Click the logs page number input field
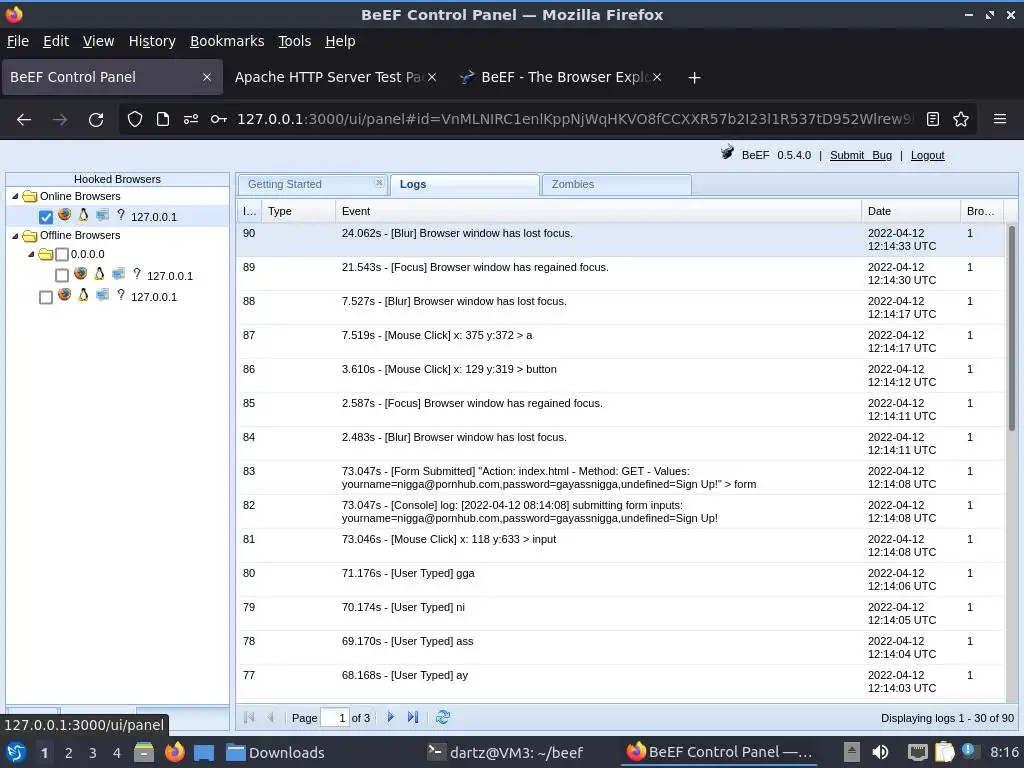This screenshot has height=768, width=1024. [x=334, y=717]
